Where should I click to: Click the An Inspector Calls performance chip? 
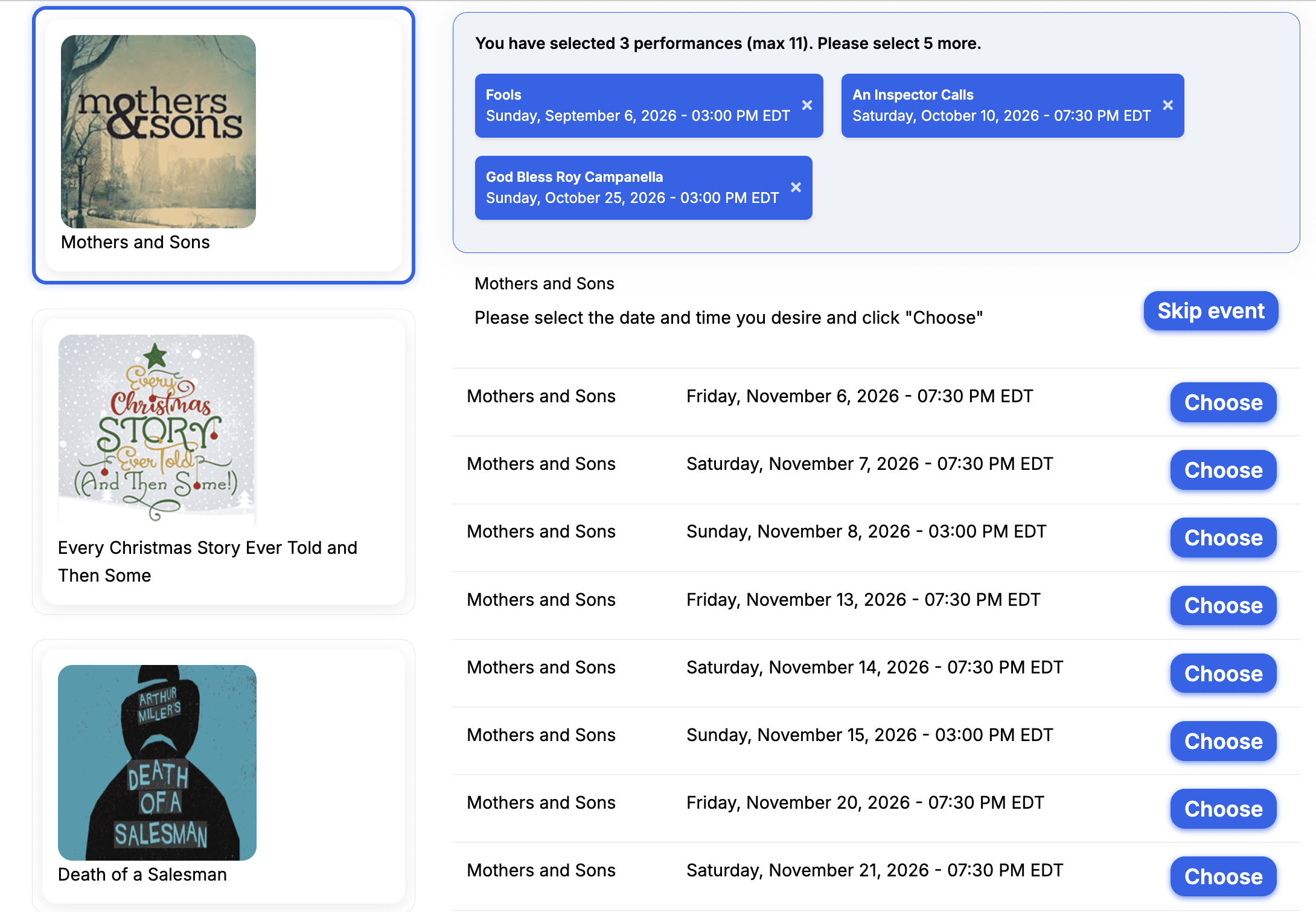tap(1012, 106)
